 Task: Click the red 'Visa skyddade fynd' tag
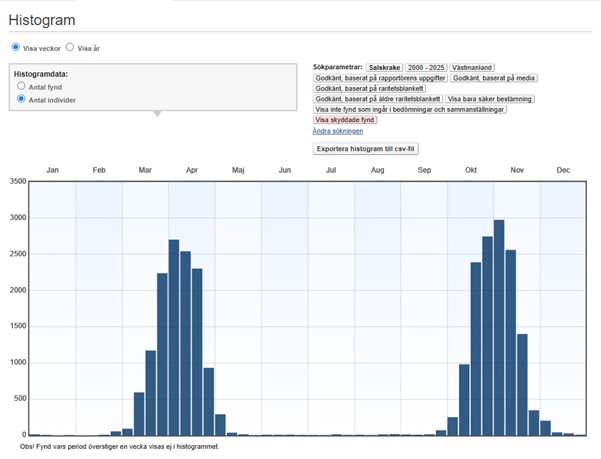click(344, 120)
